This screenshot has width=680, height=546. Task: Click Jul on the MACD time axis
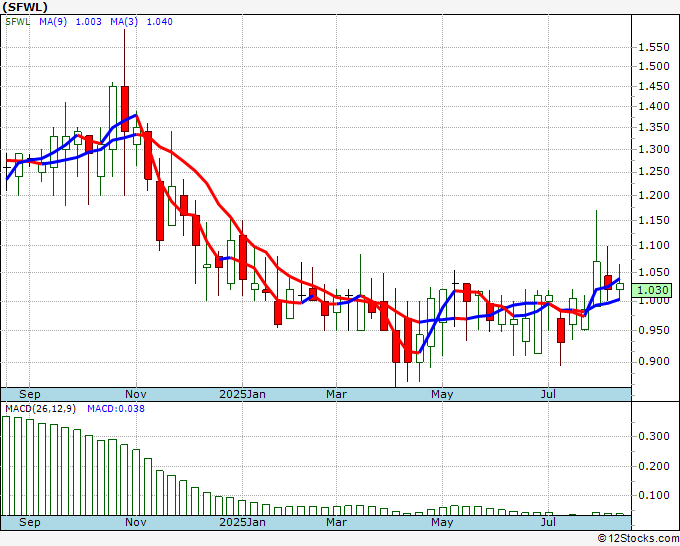coord(548,522)
